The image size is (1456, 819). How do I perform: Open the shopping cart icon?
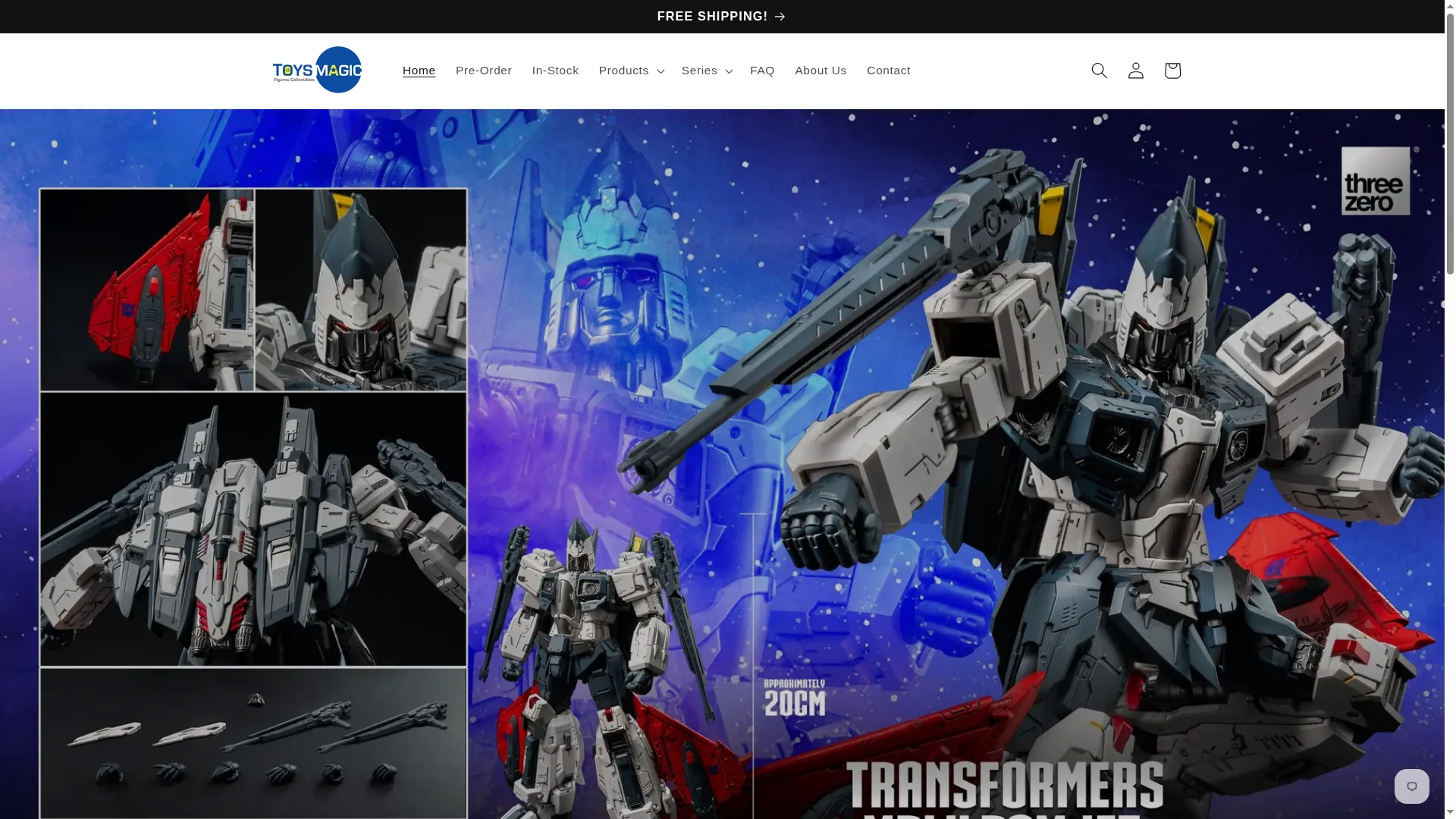point(1172,71)
